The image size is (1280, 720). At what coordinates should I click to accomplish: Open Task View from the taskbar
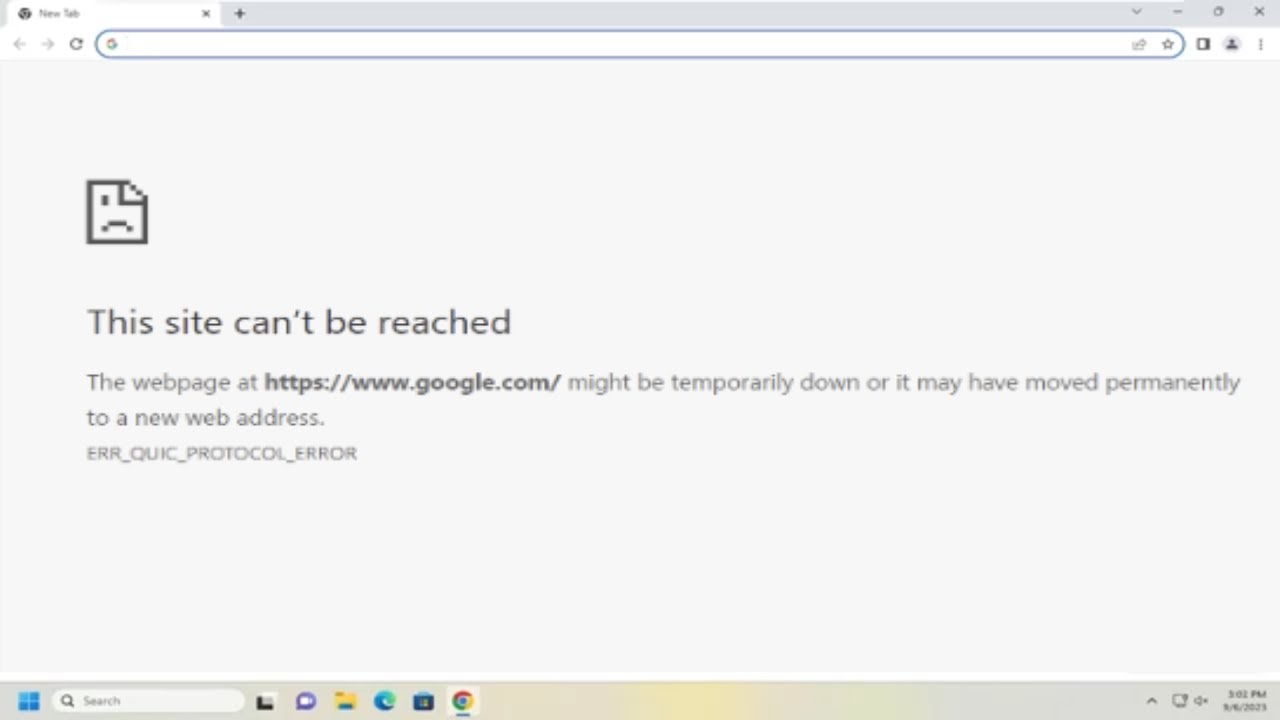265,702
